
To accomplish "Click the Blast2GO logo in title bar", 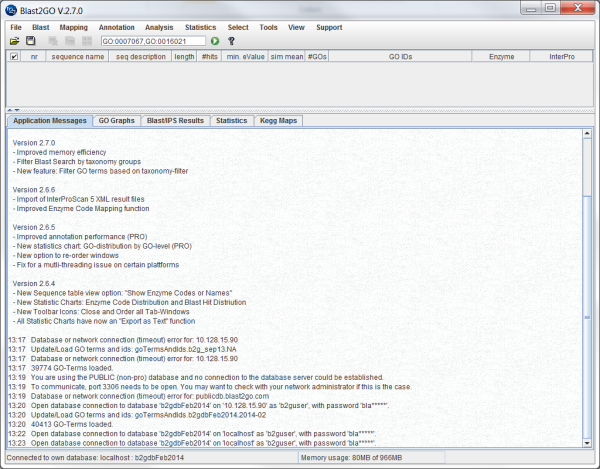I will point(11,10).
